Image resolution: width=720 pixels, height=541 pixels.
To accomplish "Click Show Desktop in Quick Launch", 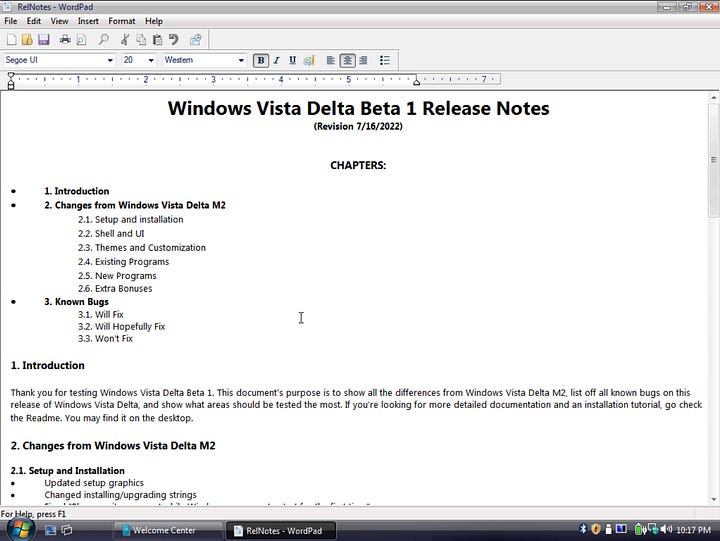I will (51, 530).
